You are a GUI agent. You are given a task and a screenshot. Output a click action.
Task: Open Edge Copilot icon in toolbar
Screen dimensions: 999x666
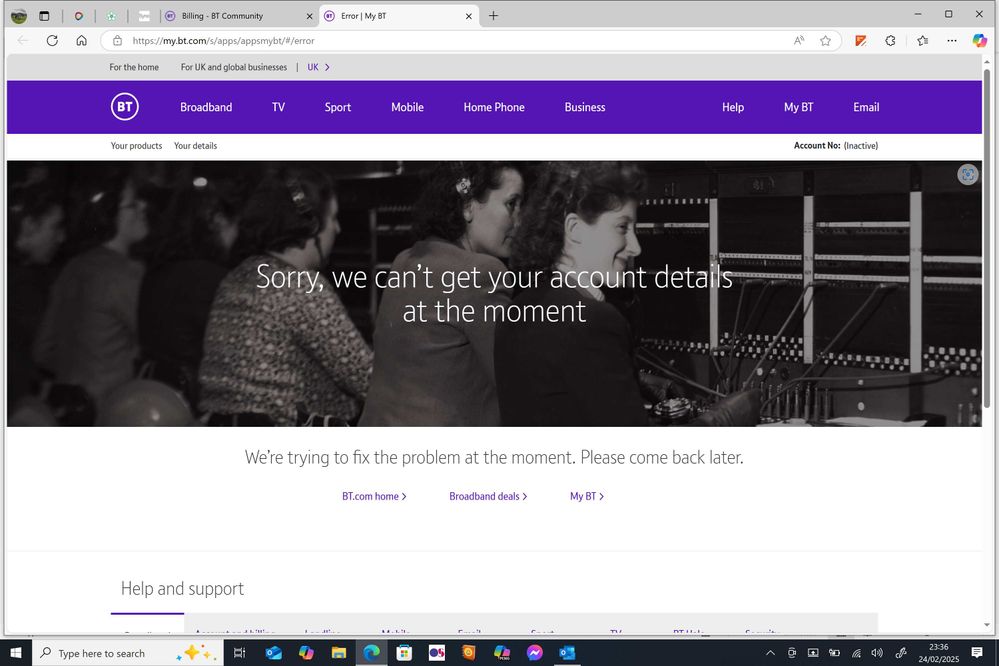coord(979,41)
